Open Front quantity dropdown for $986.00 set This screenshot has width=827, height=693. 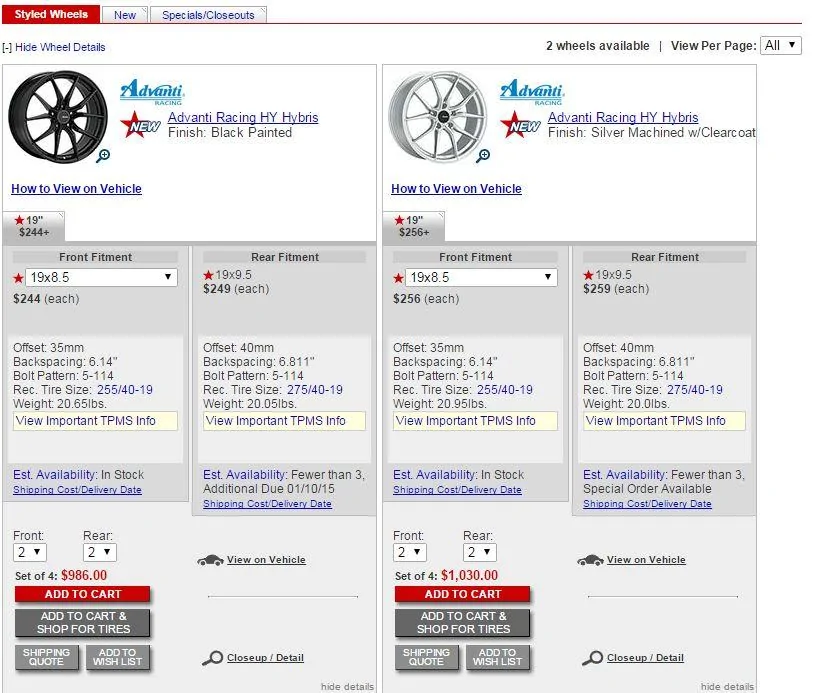tap(30, 552)
